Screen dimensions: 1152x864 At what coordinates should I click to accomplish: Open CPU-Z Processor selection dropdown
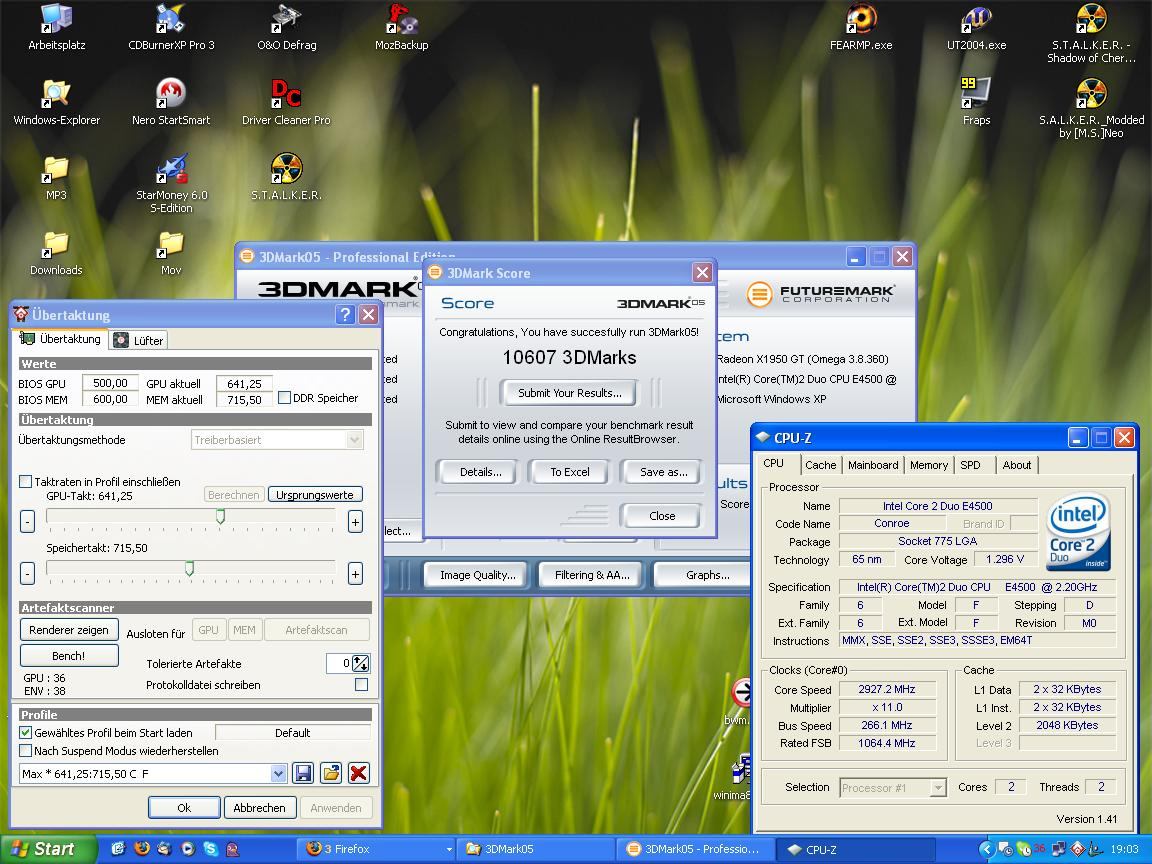pyautogui.click(x=893, y=788)
